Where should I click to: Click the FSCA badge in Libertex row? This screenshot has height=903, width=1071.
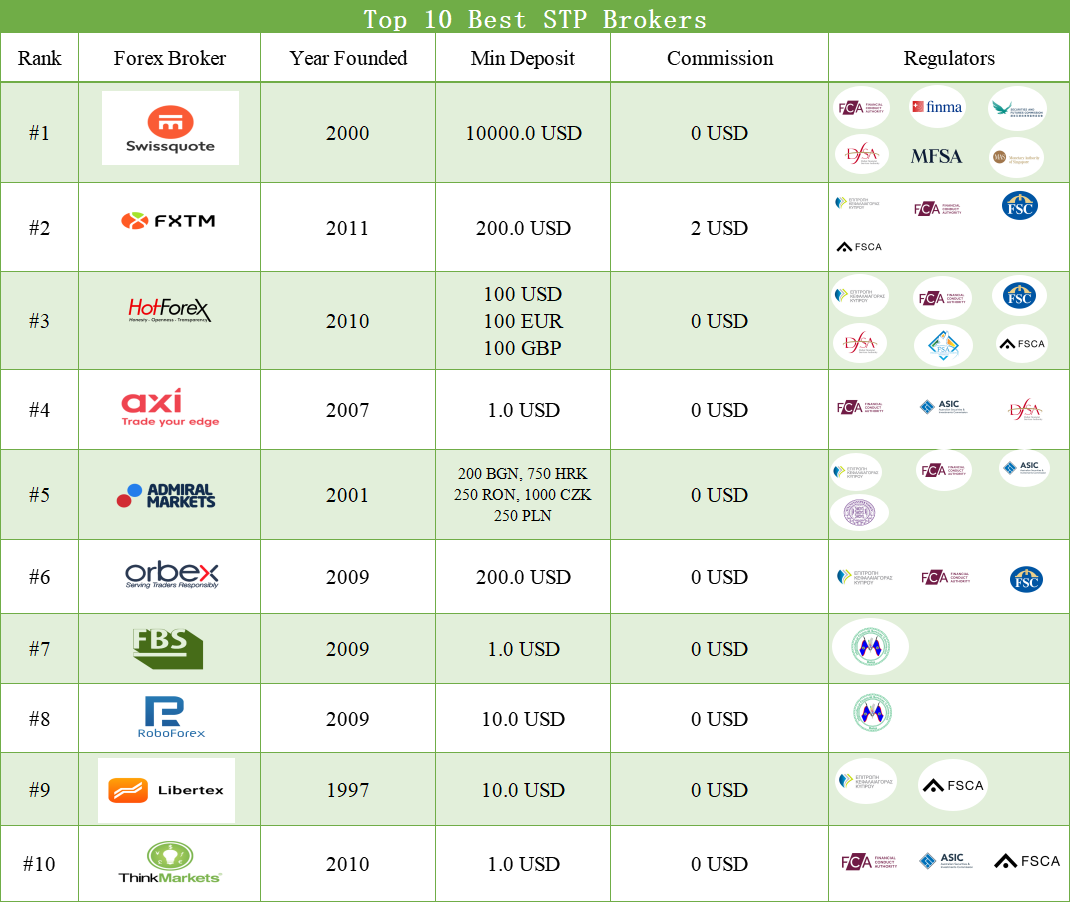point(952,785)
